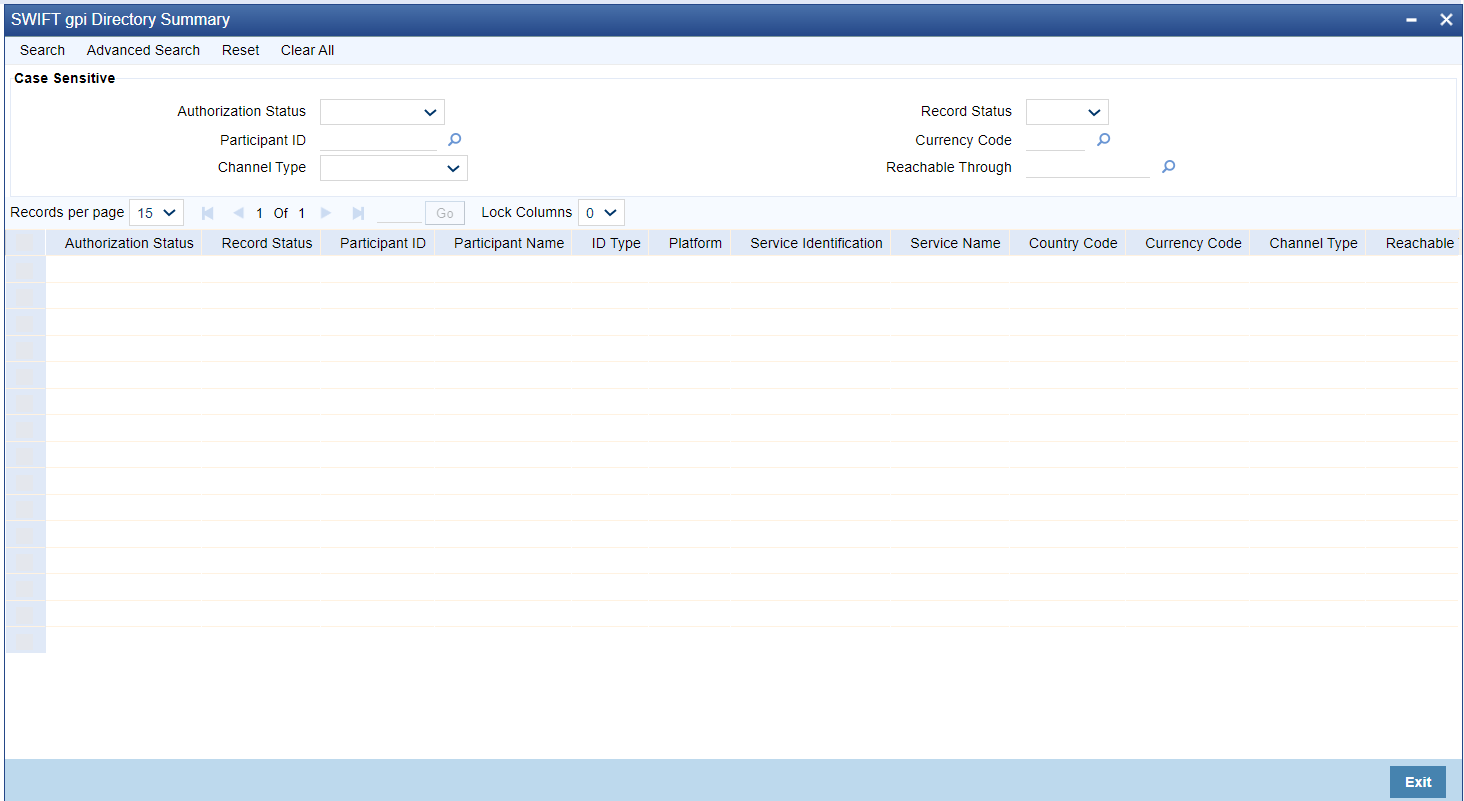Click Search in the toolbar
This screenshot has height=801, width=1464.
pos(42,50)
